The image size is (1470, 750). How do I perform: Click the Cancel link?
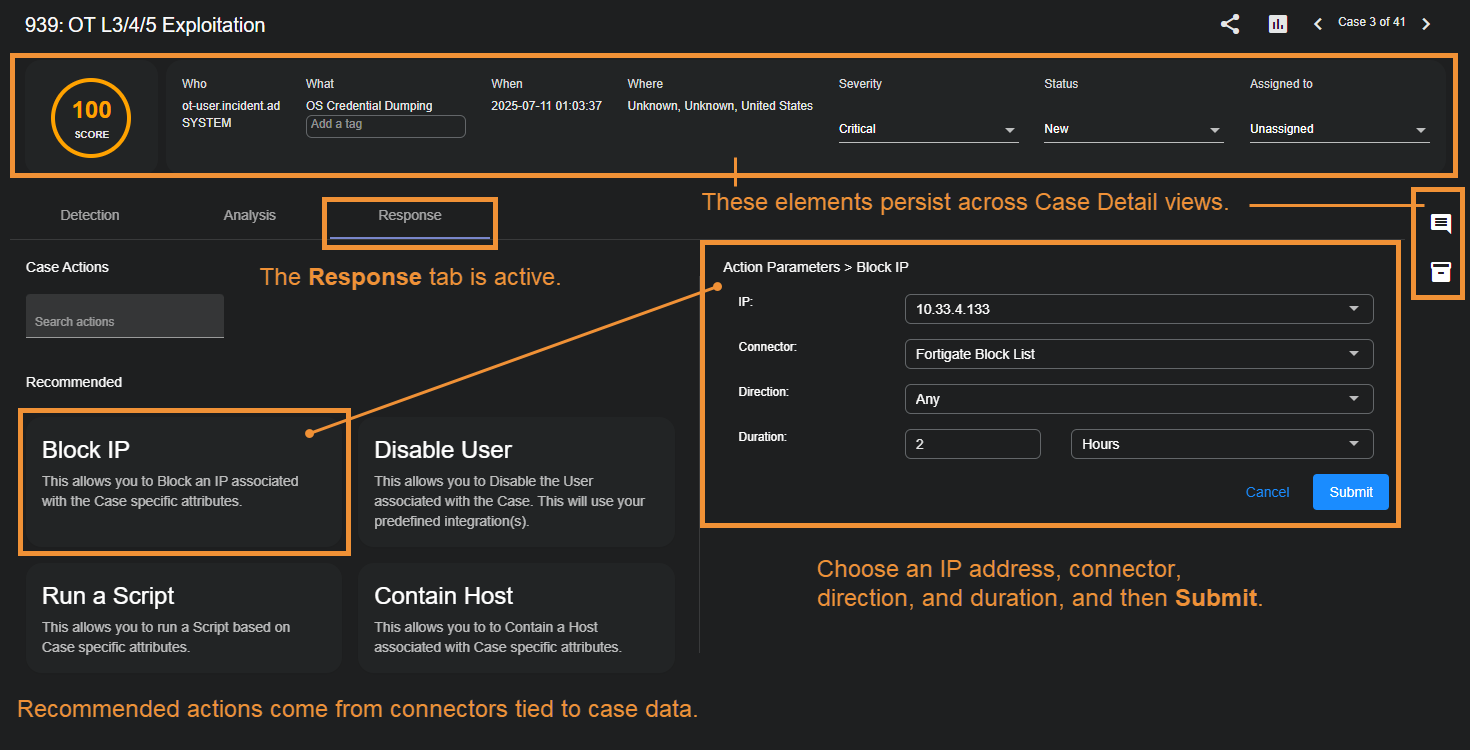point(1267,492)
